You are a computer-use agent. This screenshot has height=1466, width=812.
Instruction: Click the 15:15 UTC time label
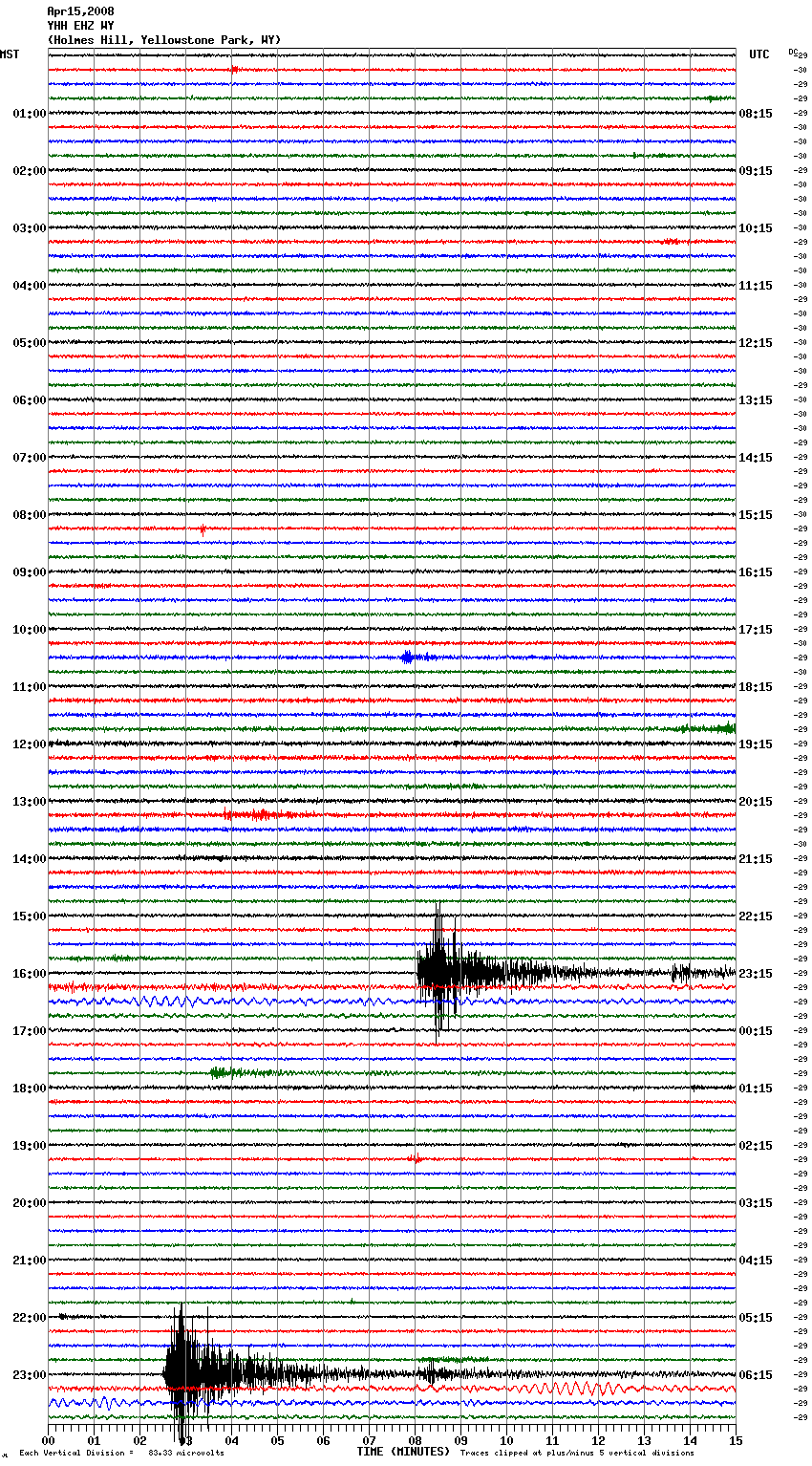tap(756, 515)
